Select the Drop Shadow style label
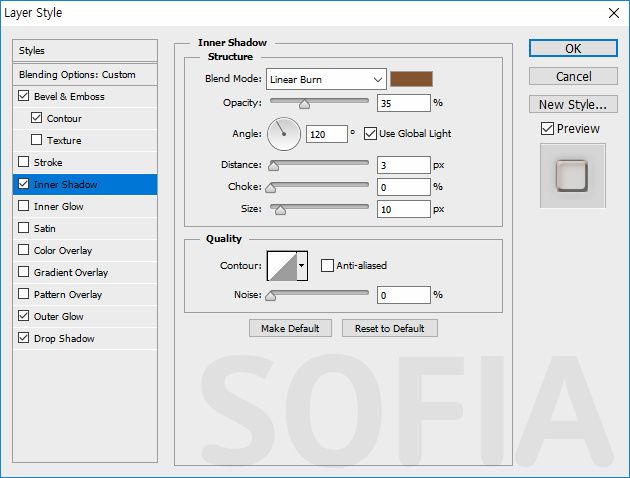 click(x=64, y=339)
